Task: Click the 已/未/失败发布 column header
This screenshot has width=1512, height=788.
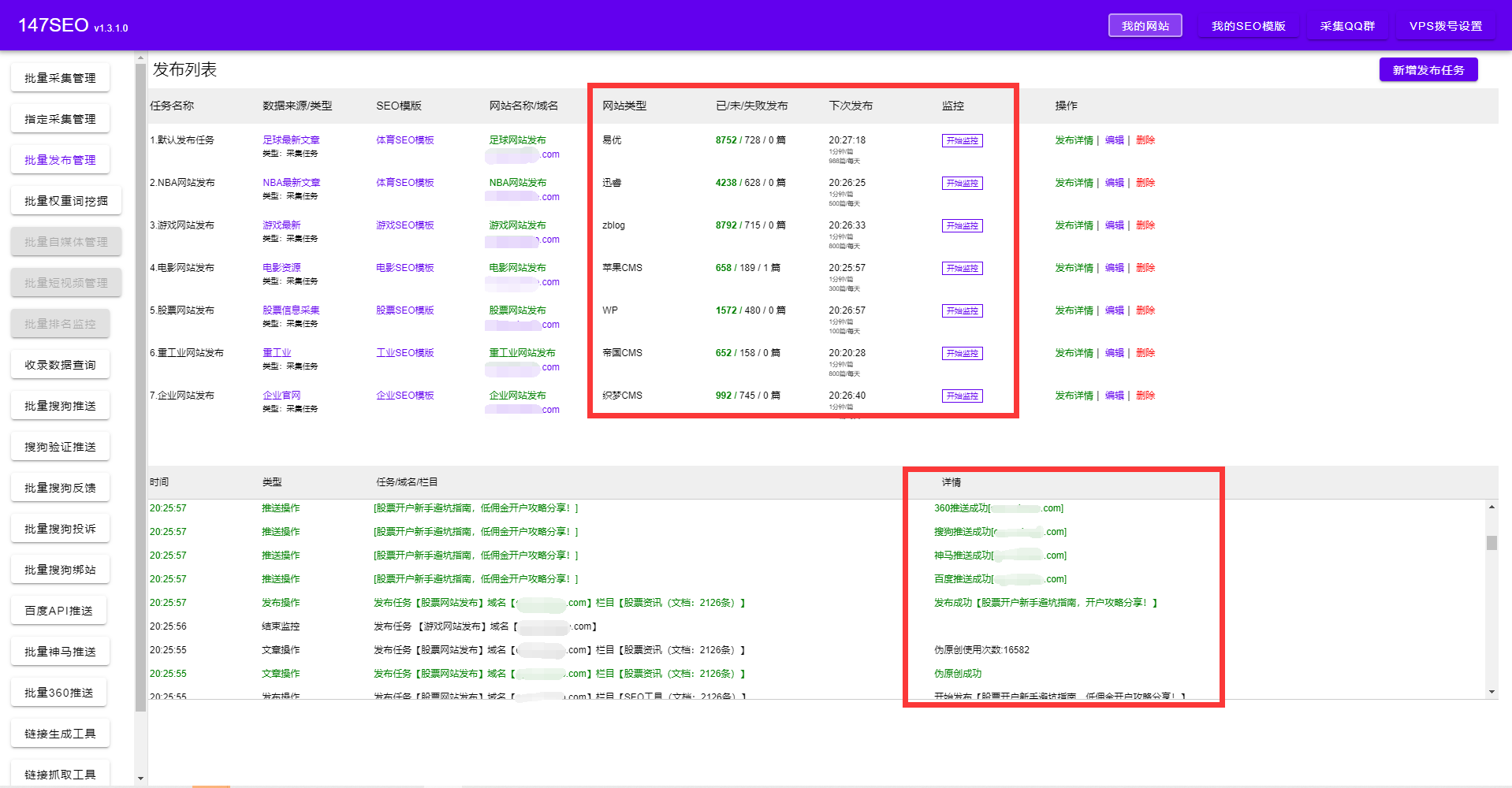Action: 751,106
